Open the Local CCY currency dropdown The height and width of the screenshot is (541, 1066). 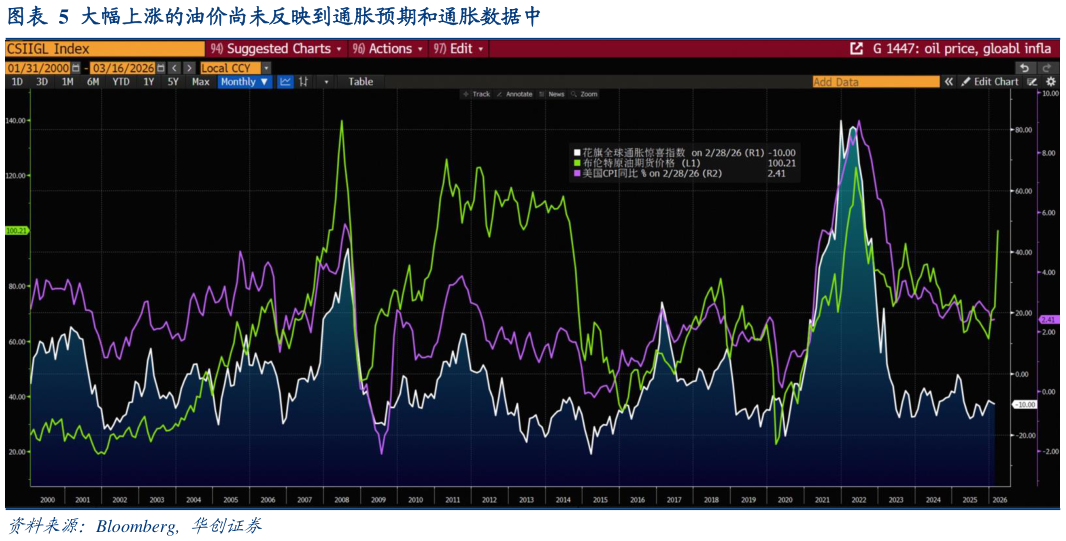(232, 68)
